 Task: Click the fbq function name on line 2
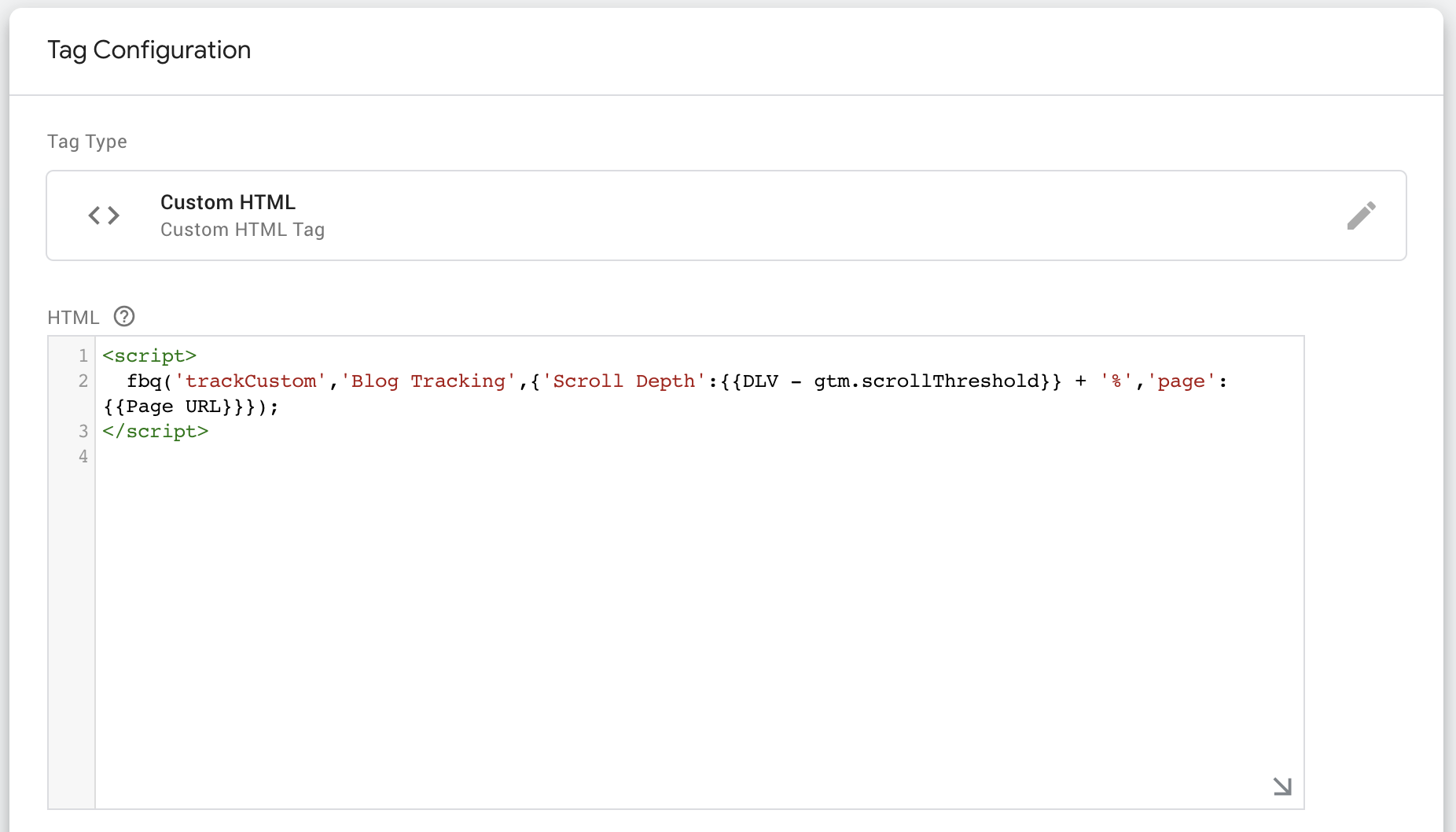[144, 381]
